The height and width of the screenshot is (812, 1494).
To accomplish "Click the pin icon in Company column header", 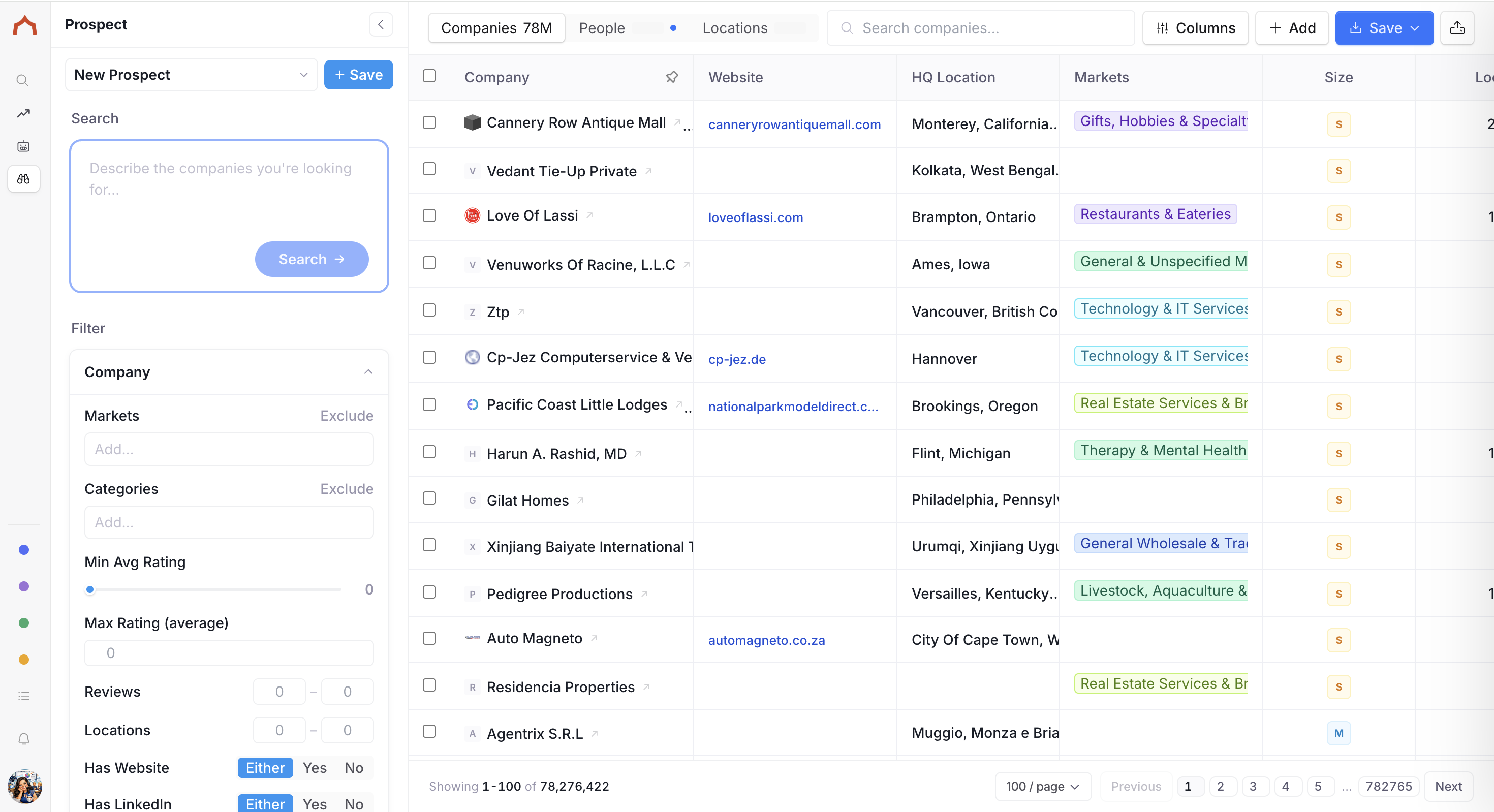I will (x=672, y=77).
